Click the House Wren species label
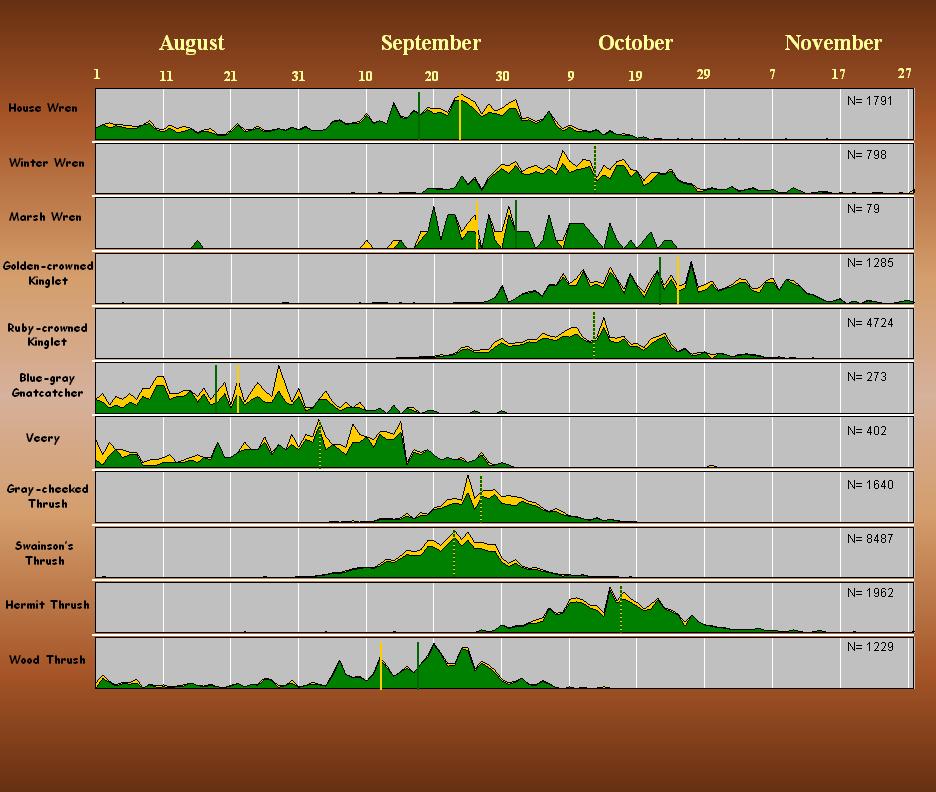The height and width of the screenshot is (792, 936). pyautogui.click(x=43, y=108)
